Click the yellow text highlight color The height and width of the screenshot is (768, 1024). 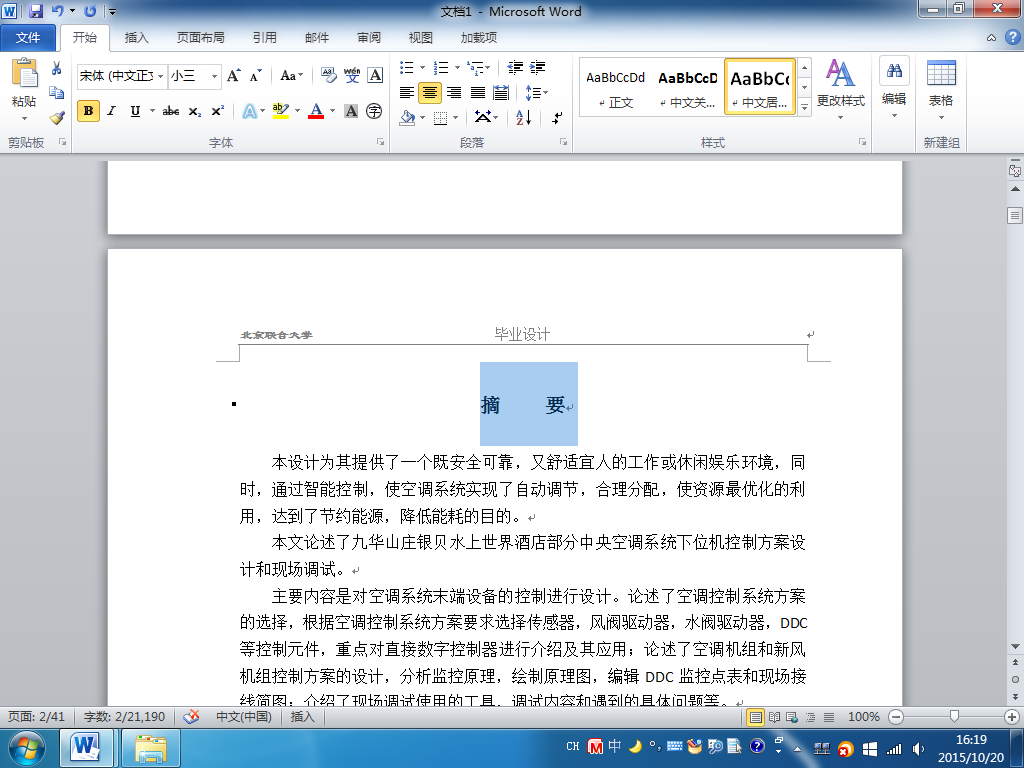(x=281, y=111)
